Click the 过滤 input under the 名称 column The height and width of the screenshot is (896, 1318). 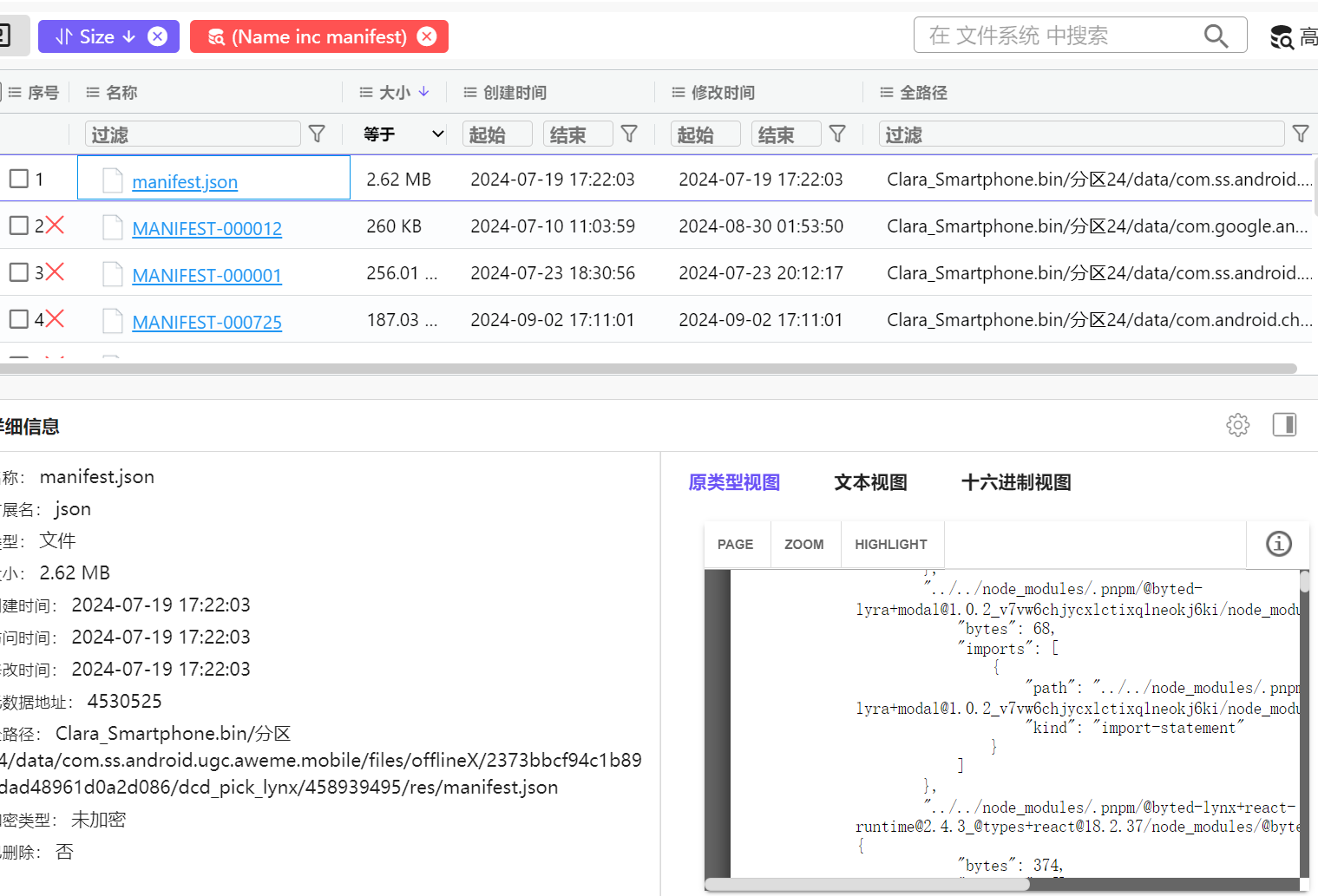pos(191,134)
